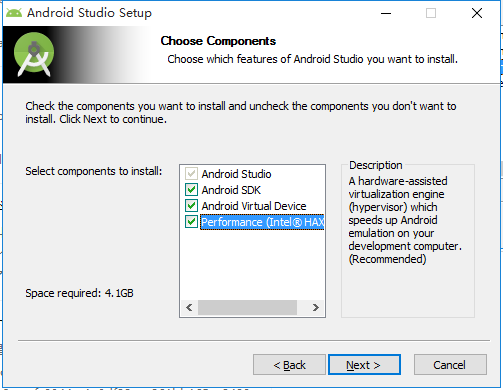Go to the Next setup page

(364, 365)
